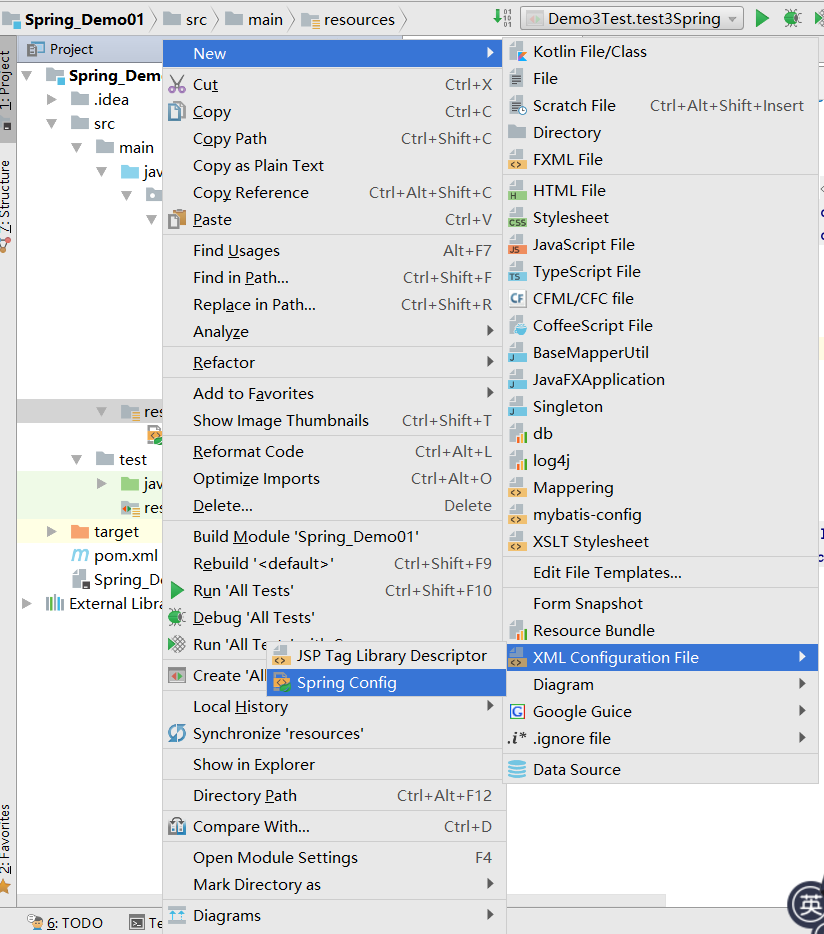Screen dimensions: 824x934
Task: Click the pom.xml Maven file icon
Action: point(80,555)
